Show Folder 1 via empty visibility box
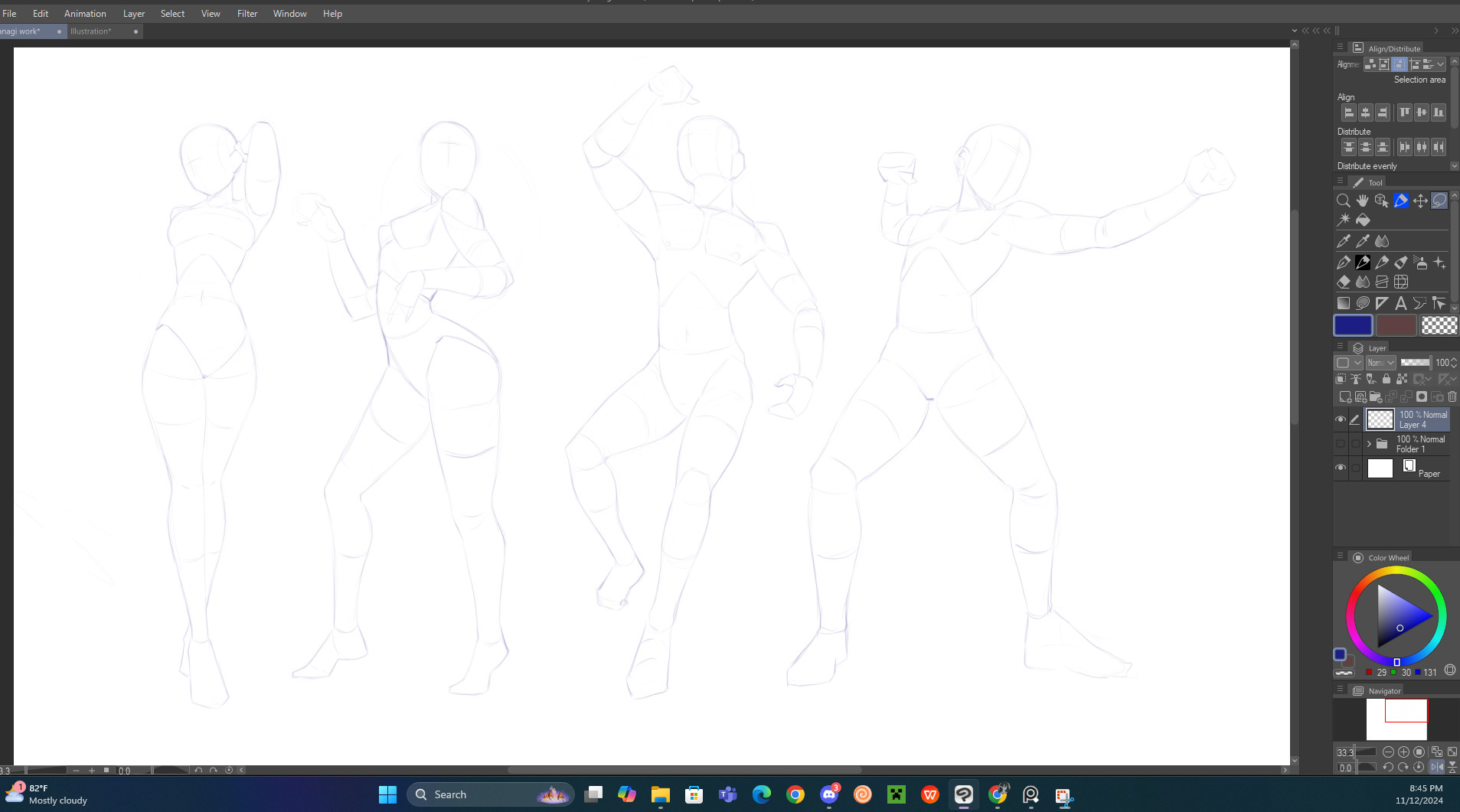Image resolution: width=1460 pixels, height=812 pixels. click(x=1340, y=444)
